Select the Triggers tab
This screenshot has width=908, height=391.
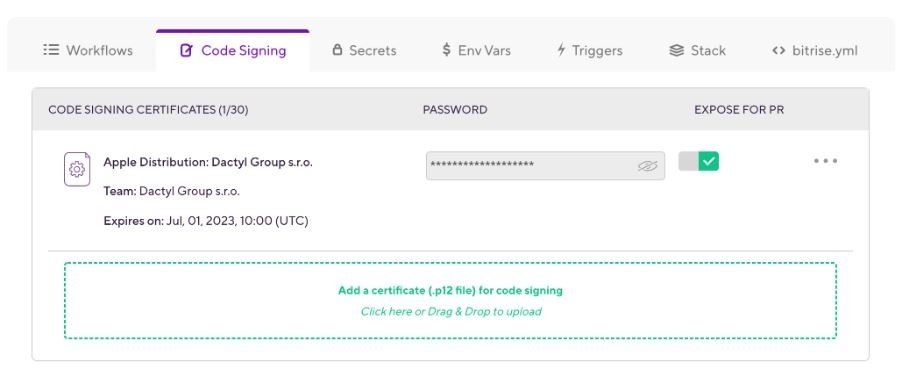pos(590,50)
